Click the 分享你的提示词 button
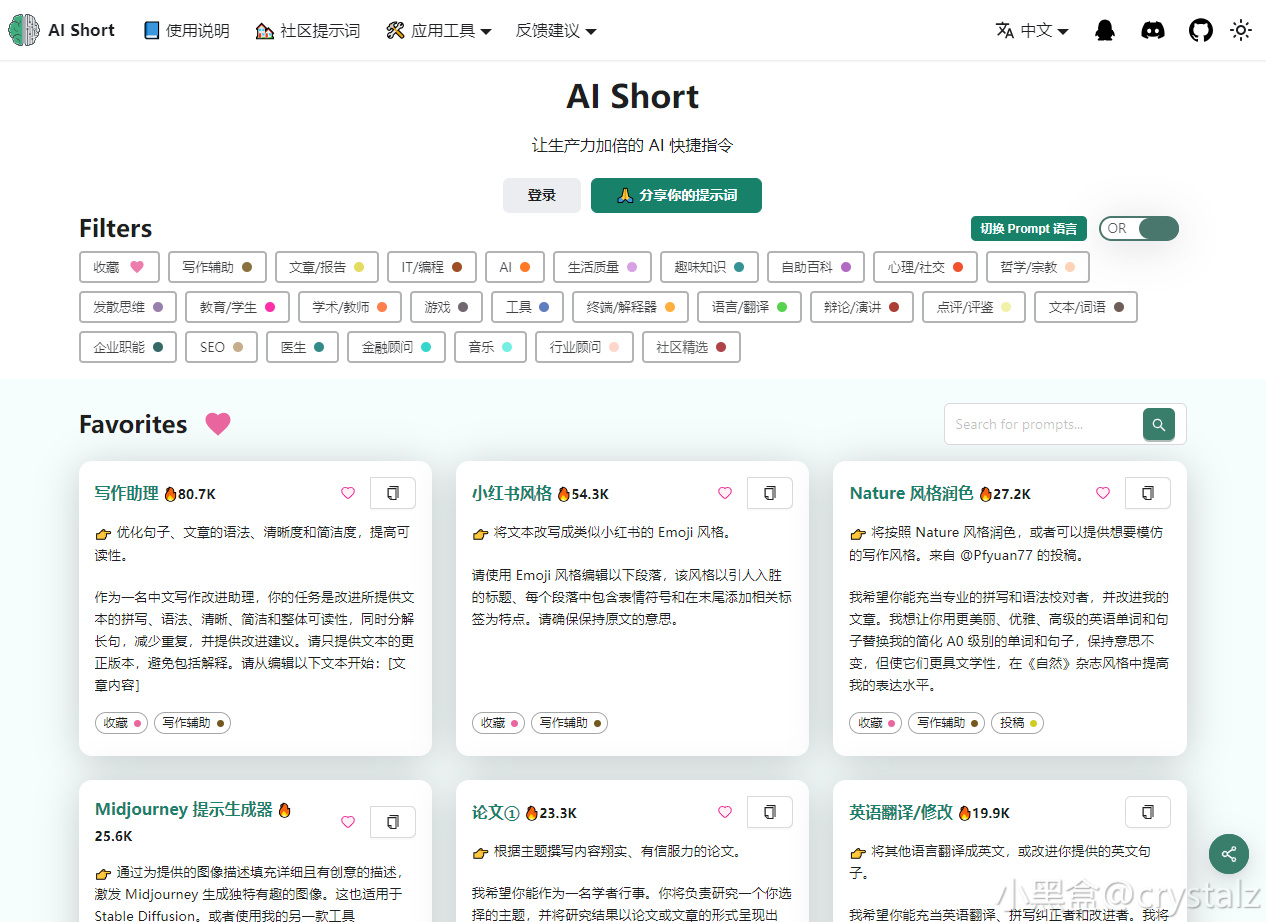Screen dimensions: 1266x922 click(x=676, y=195)
